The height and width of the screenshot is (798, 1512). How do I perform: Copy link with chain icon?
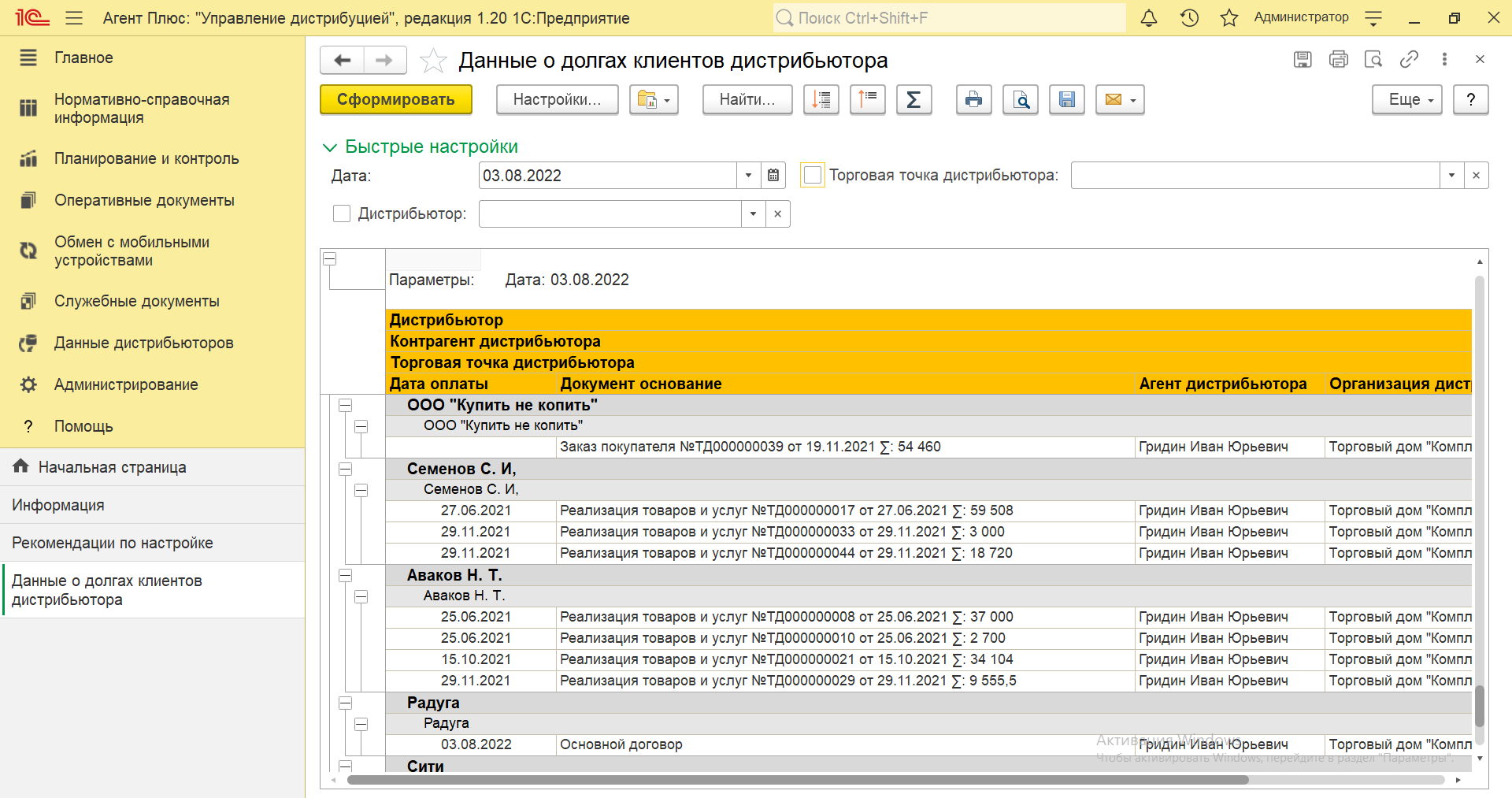click(x=1409, y=59)
